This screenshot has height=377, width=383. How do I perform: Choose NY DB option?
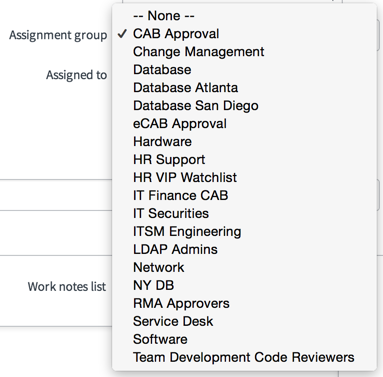(244, 286)
